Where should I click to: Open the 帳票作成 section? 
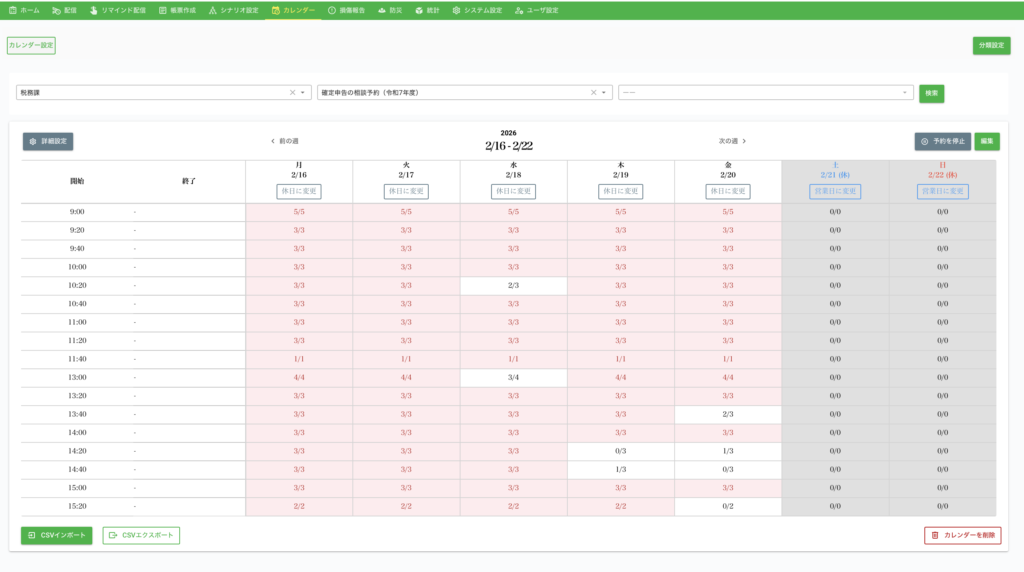click(x=177, y=10)
